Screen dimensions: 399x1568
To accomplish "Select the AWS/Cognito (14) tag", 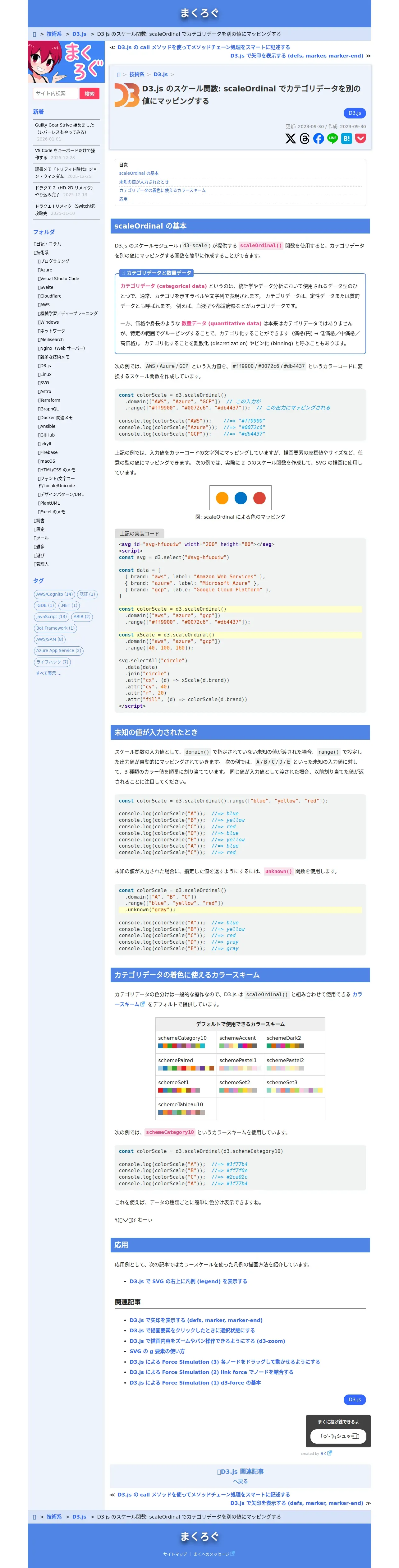I will [54, 594].
